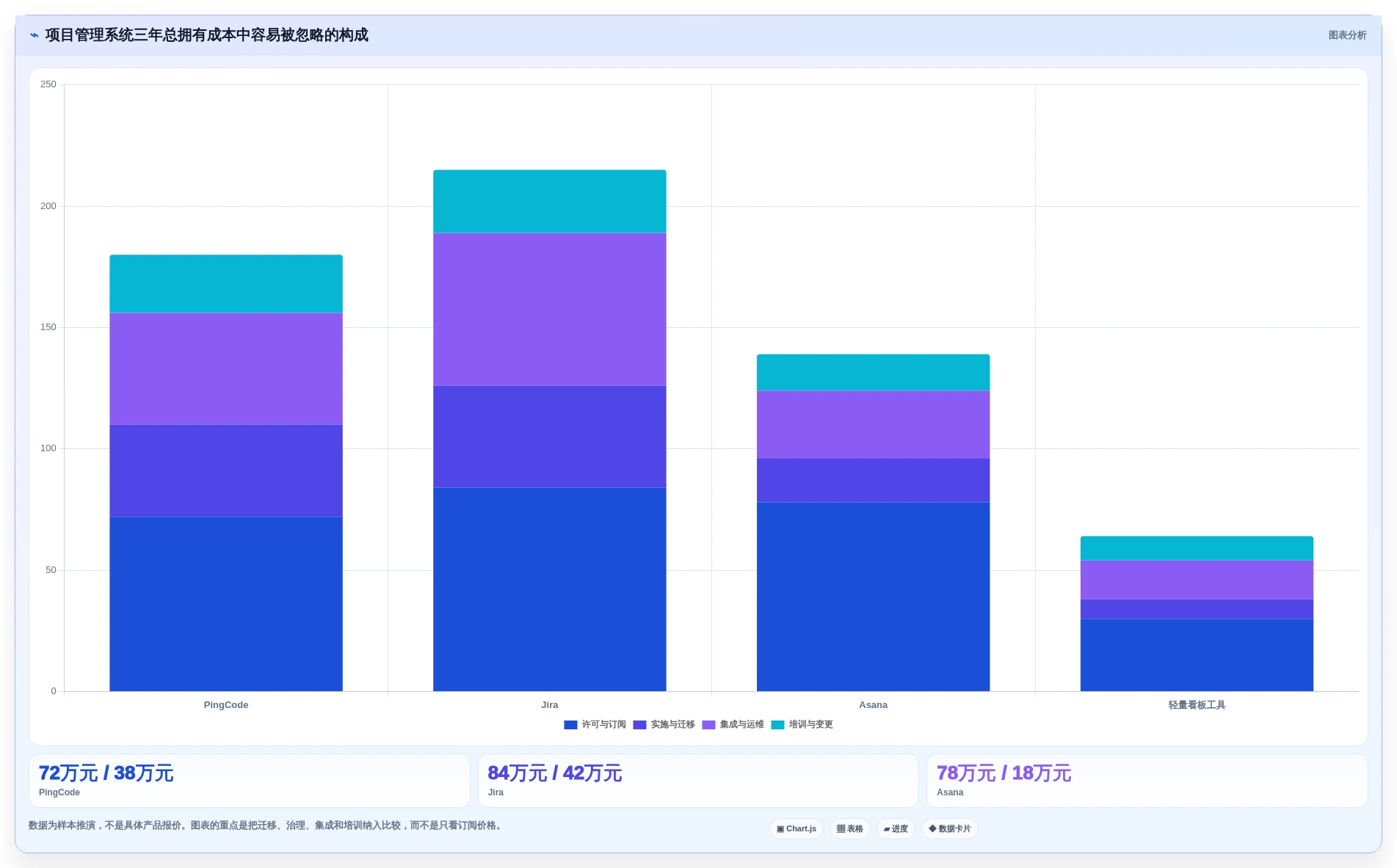Click Asana bar's 实施与迁移 segment
Screen dimensions: 1397x868
[x=874, y=481]
